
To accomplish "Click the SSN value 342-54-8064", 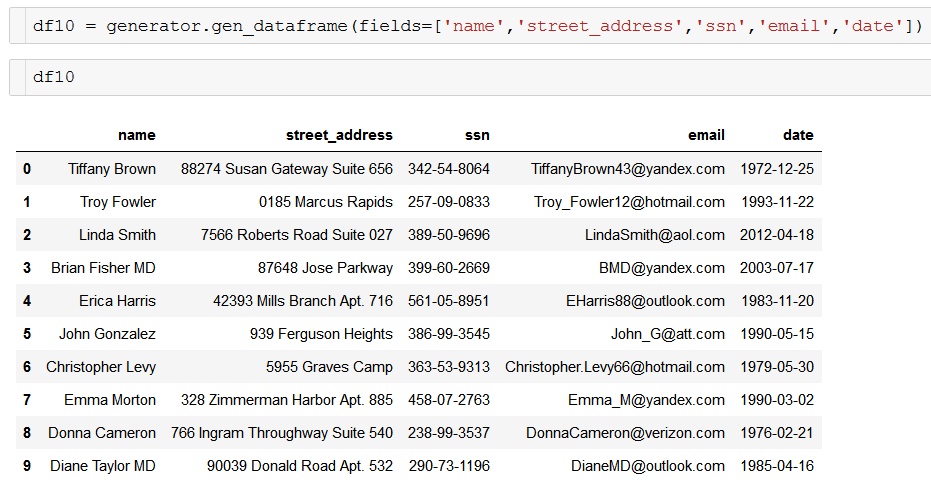I will [x=449, y=169].
